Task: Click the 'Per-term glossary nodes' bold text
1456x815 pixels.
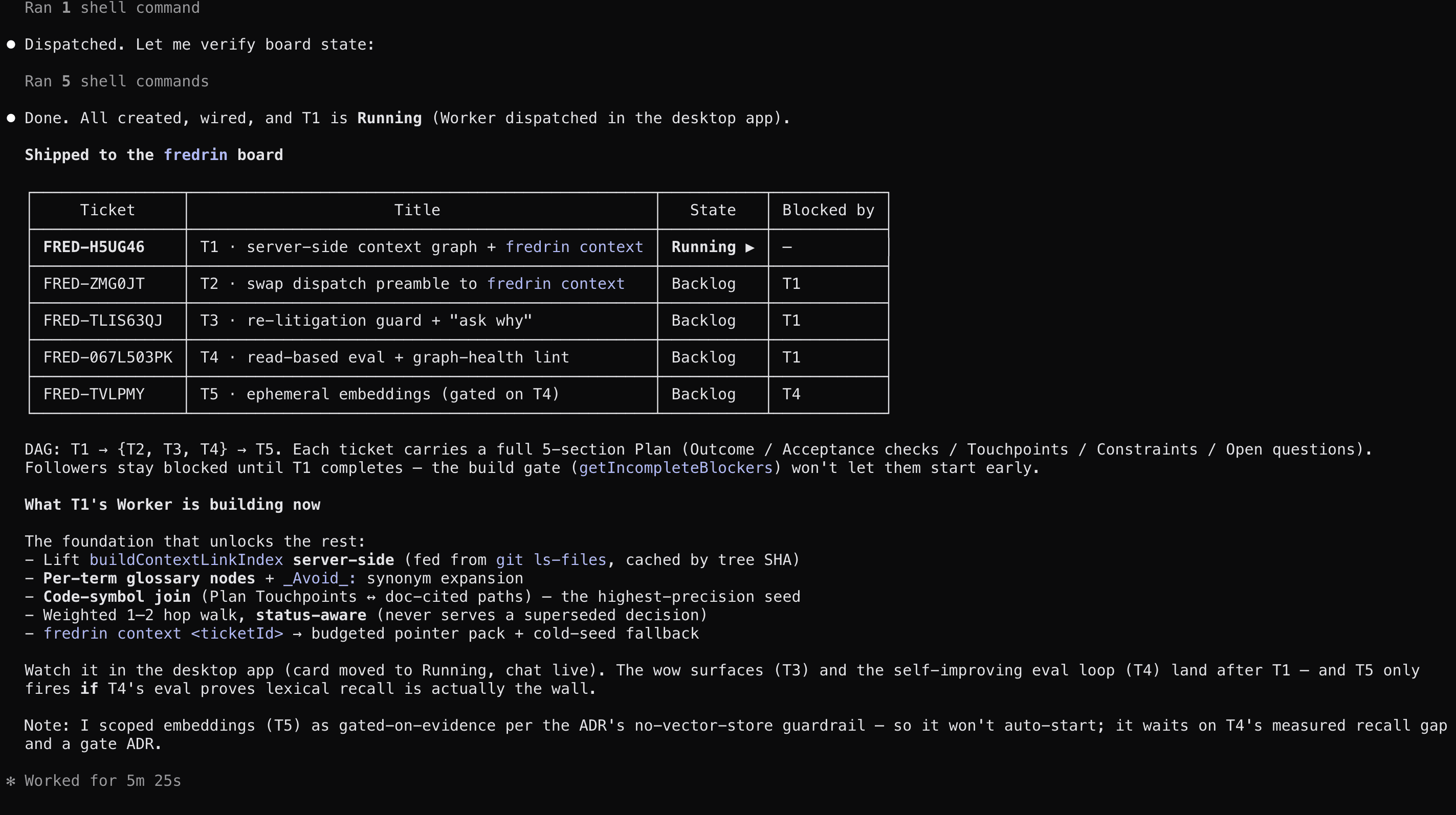Action: tap(149, 578)
